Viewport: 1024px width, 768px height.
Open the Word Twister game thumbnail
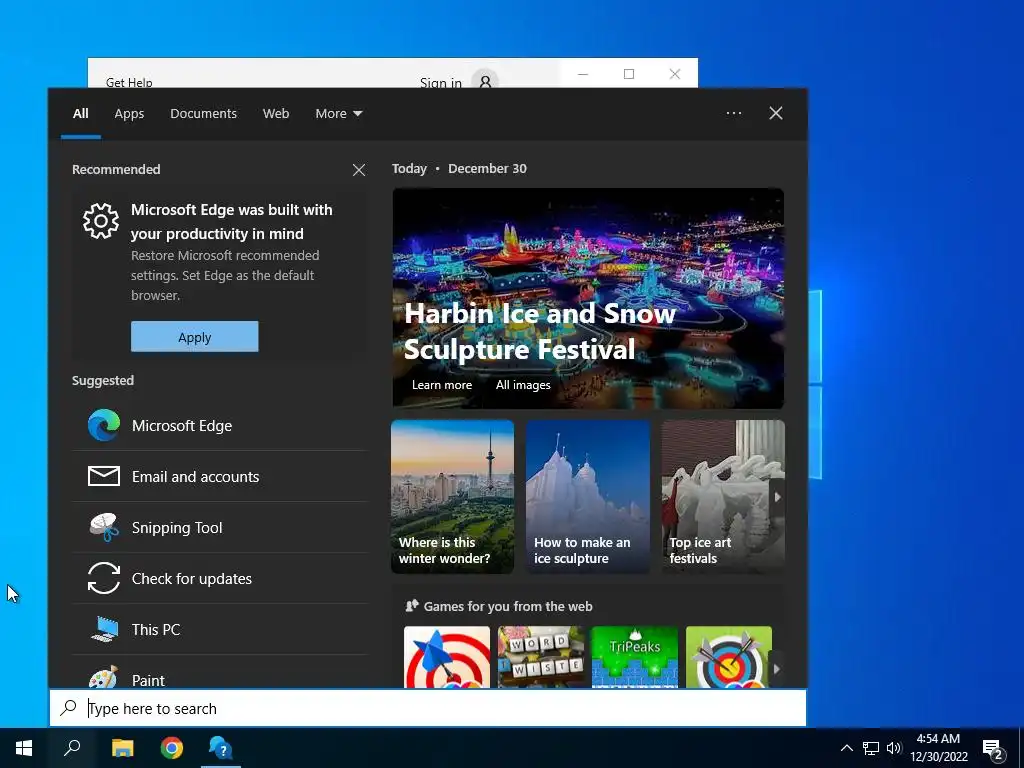(541, 657)
